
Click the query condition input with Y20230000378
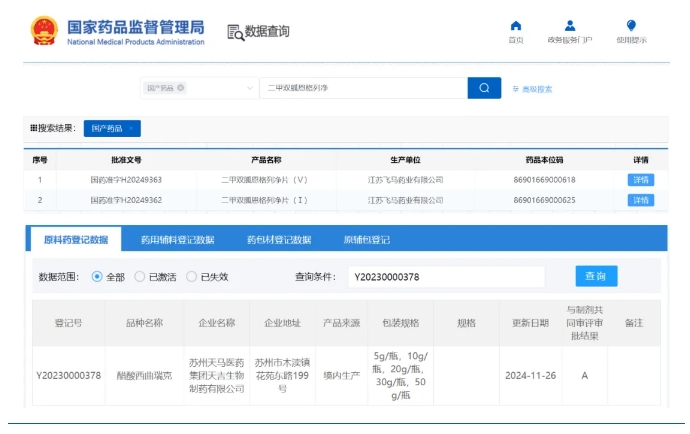click(446, 277)
